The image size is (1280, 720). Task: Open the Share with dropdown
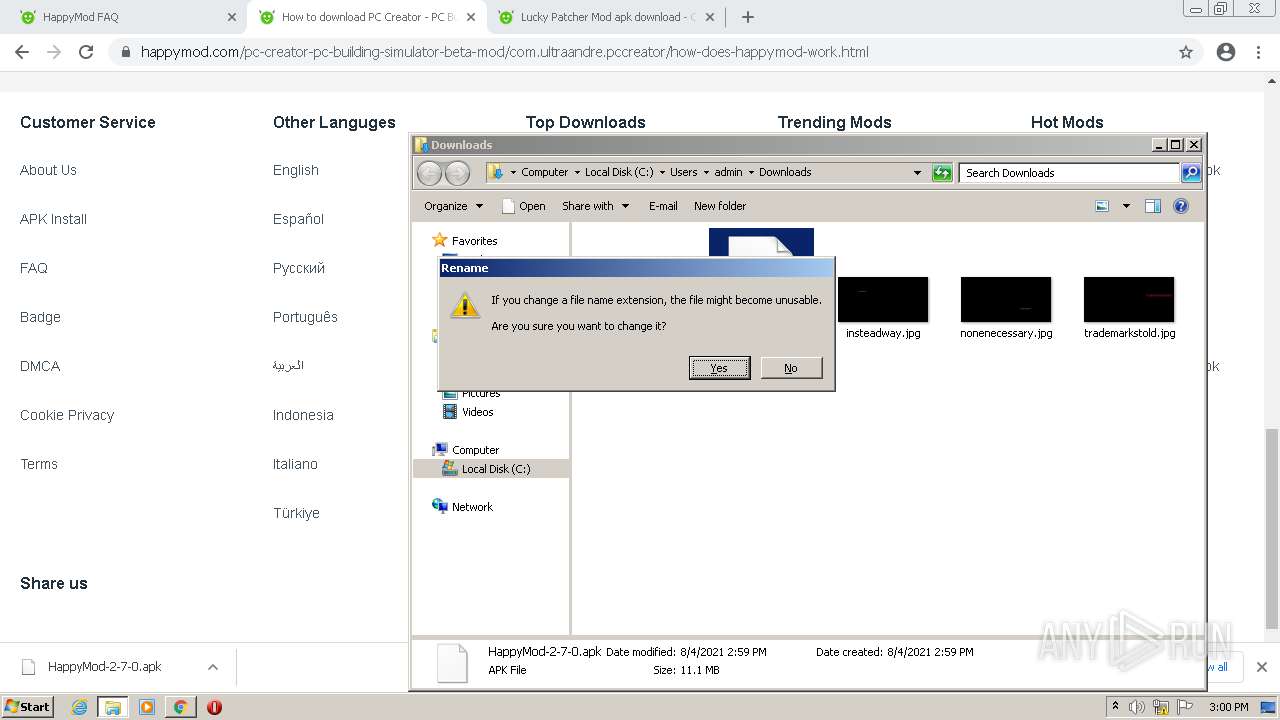[596, 206]
